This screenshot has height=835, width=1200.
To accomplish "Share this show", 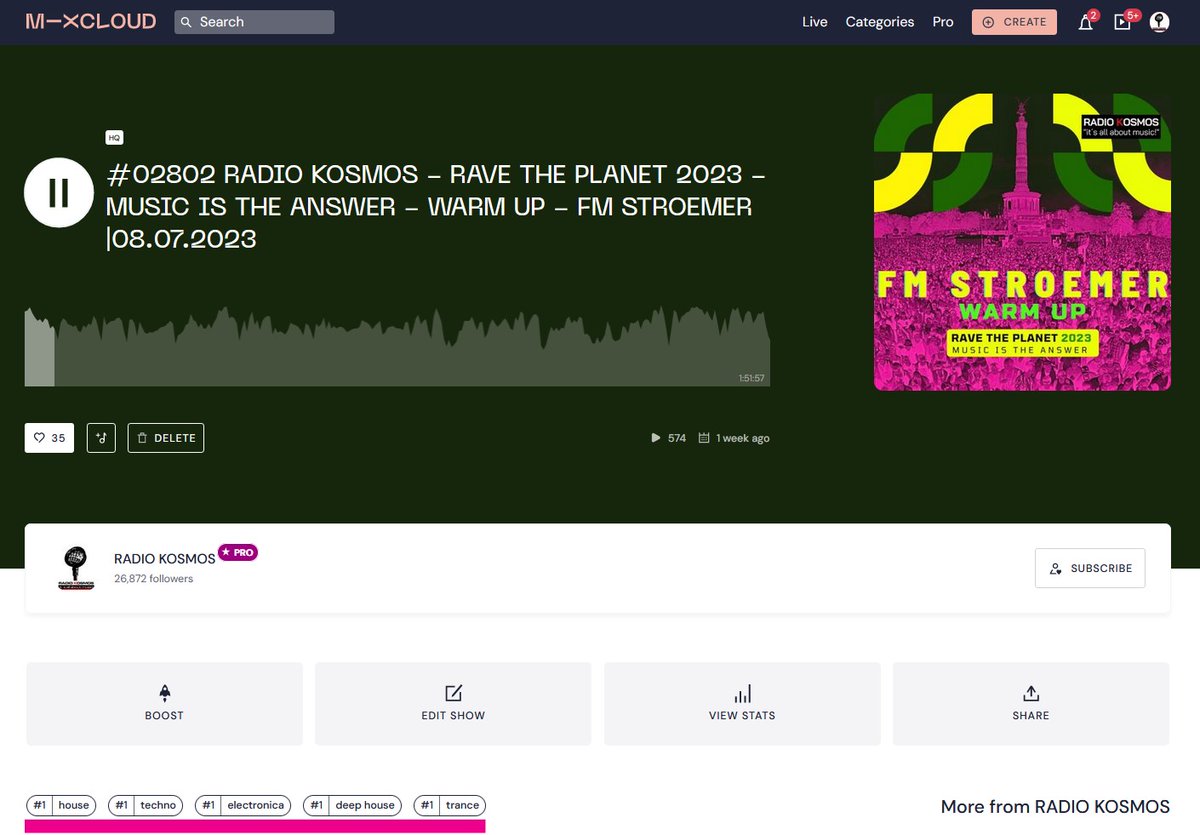I will pos(1031,704).
